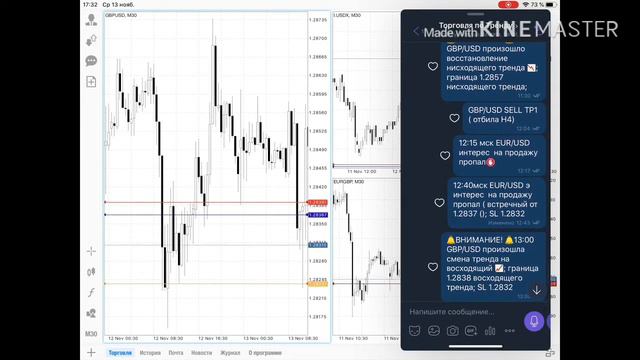The width and height of the screenshot is (640, 360).
Task: Tap the Wi-Fi icon in status bar
Action: (x=526, y=4)
